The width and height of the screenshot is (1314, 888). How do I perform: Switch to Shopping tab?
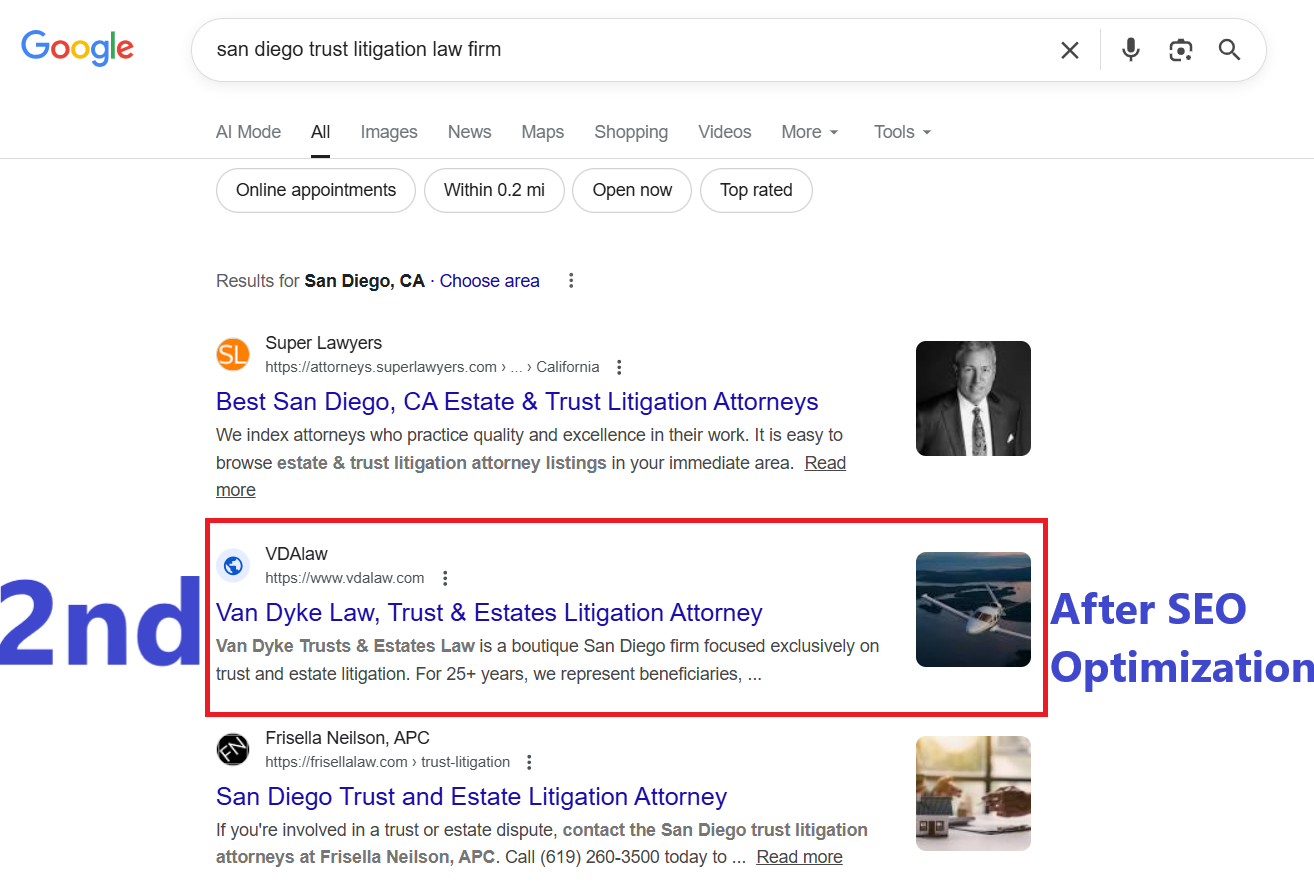pos(631,132)
